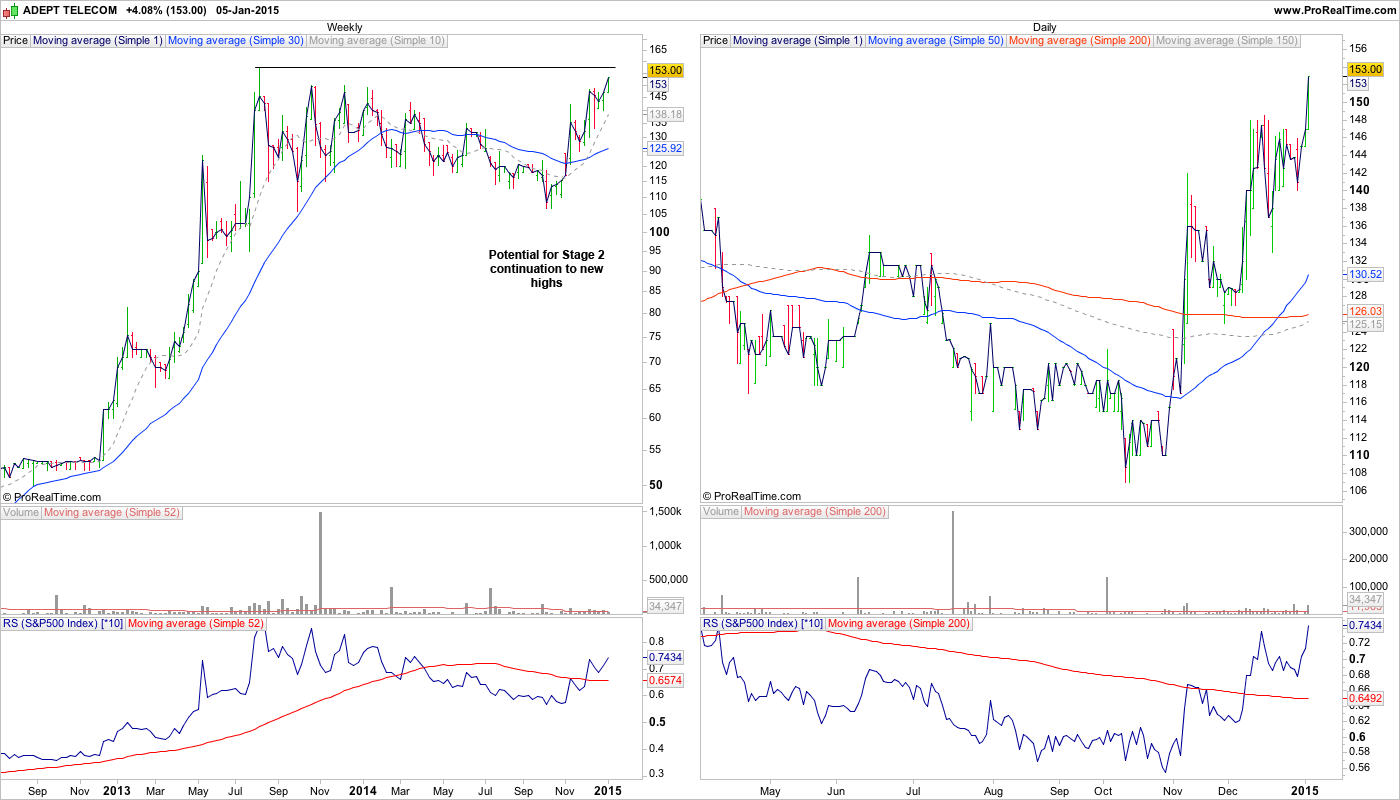Click the 05-Jan-2015 date in the header
The height and width of the screenshot is (800, 1400).
pyautogui.click(x=248, y=10)
